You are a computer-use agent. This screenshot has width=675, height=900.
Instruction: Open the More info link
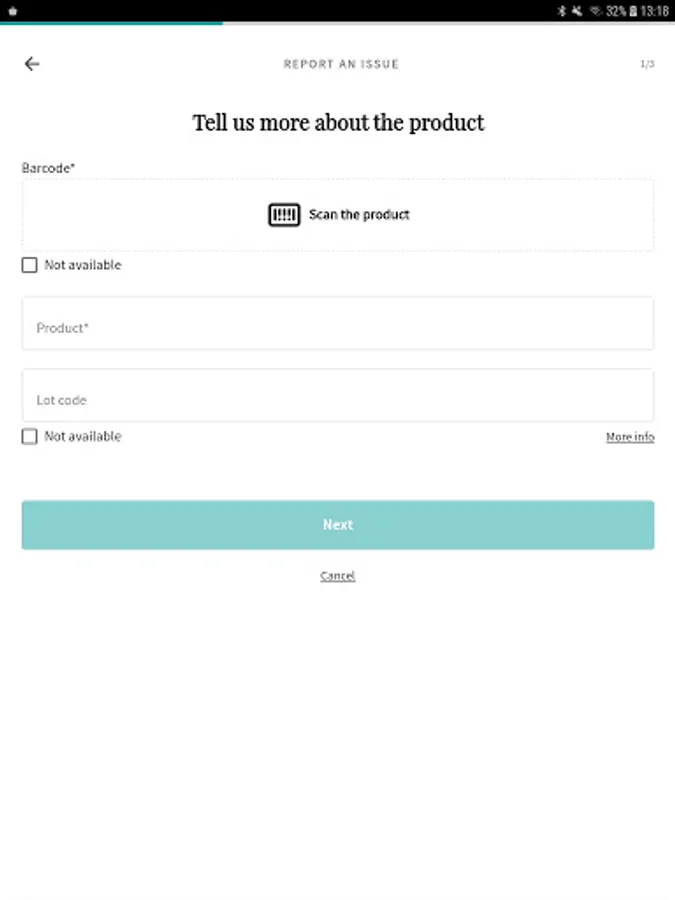(x=630, y=437)
